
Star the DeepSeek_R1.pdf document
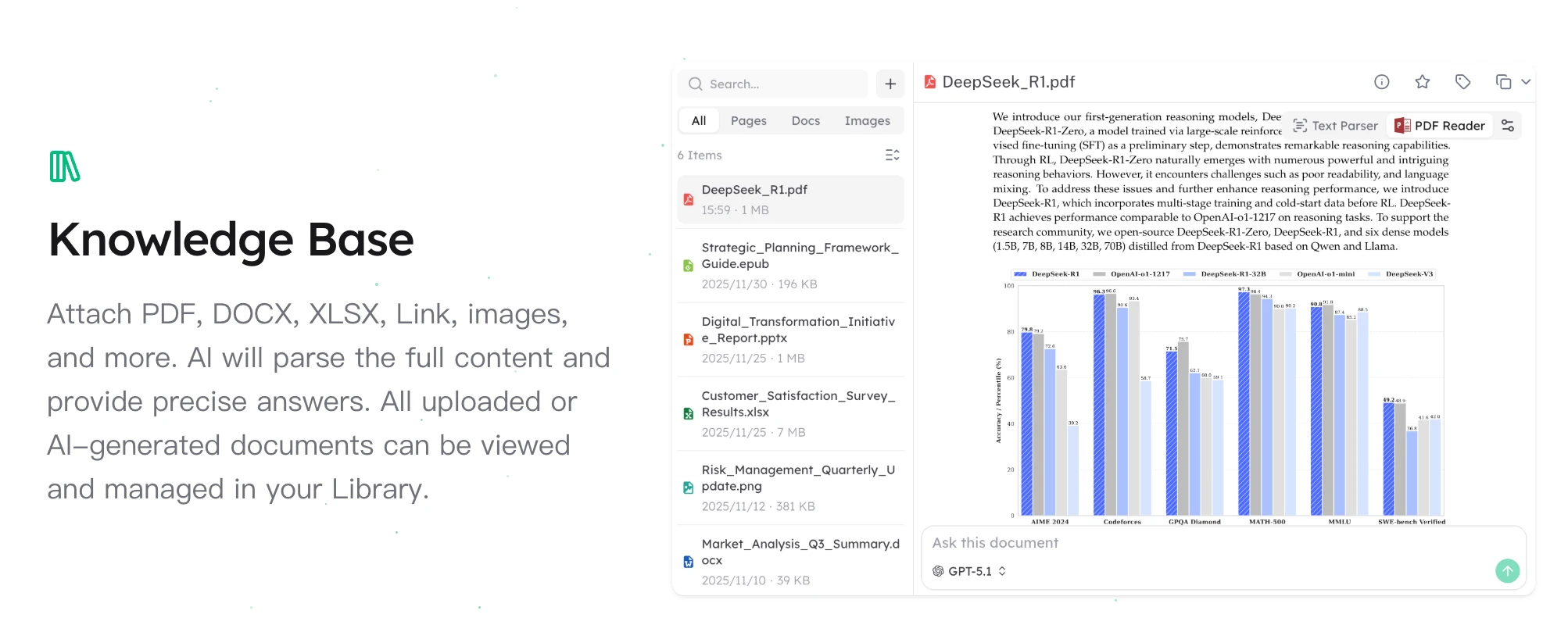[x=1423, y=82]
